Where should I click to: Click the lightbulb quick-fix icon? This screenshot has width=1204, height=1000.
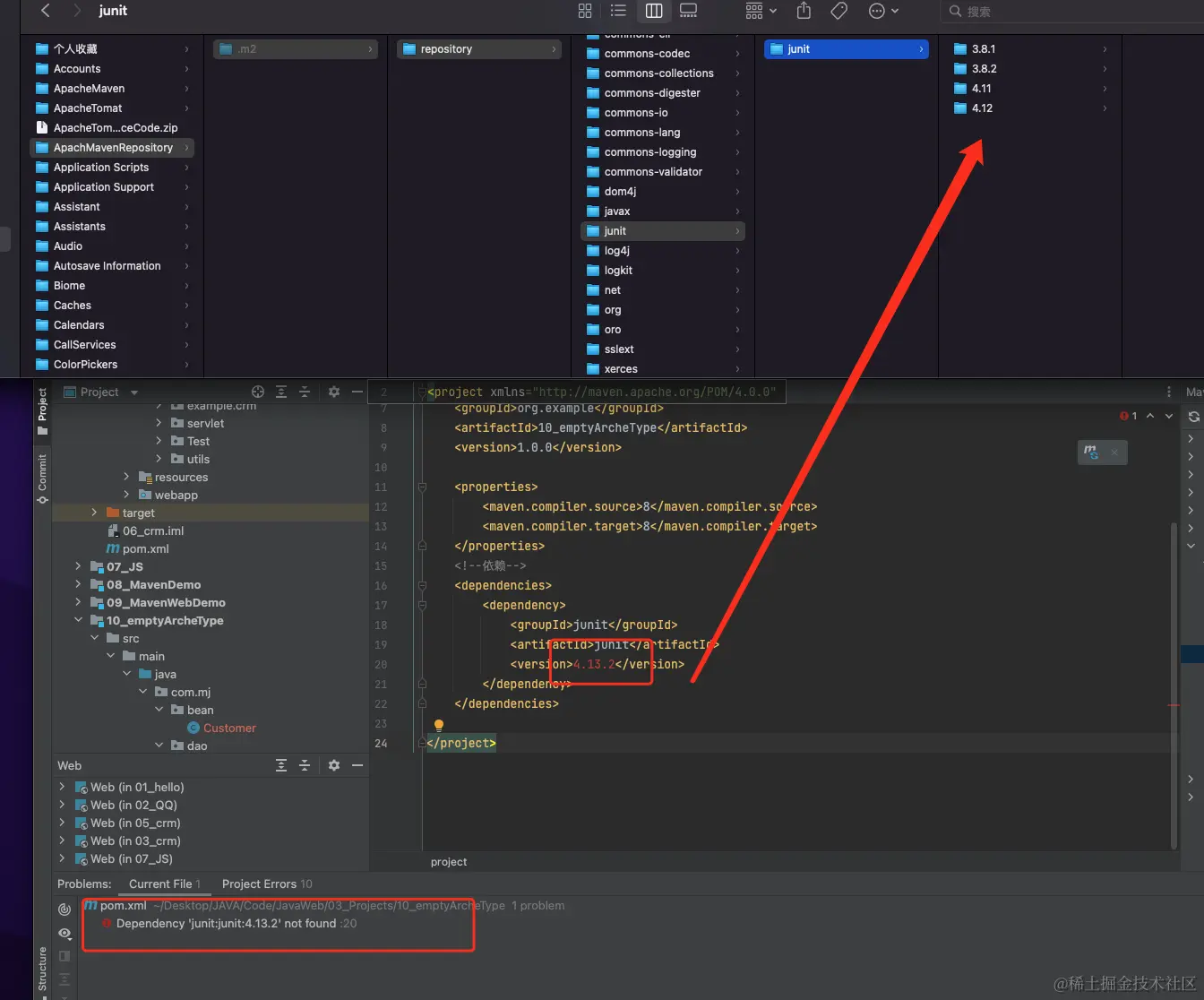pyautogui.click(x=439, y=725)
